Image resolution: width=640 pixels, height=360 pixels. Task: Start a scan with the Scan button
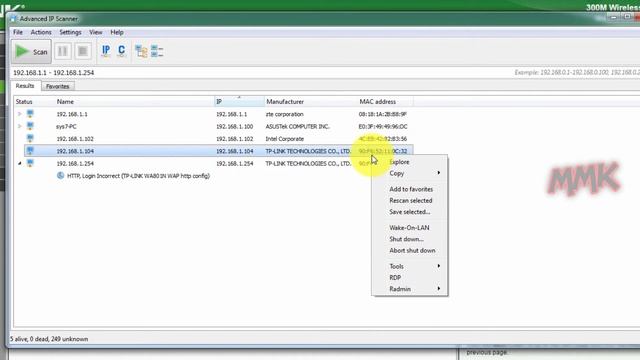31,52
